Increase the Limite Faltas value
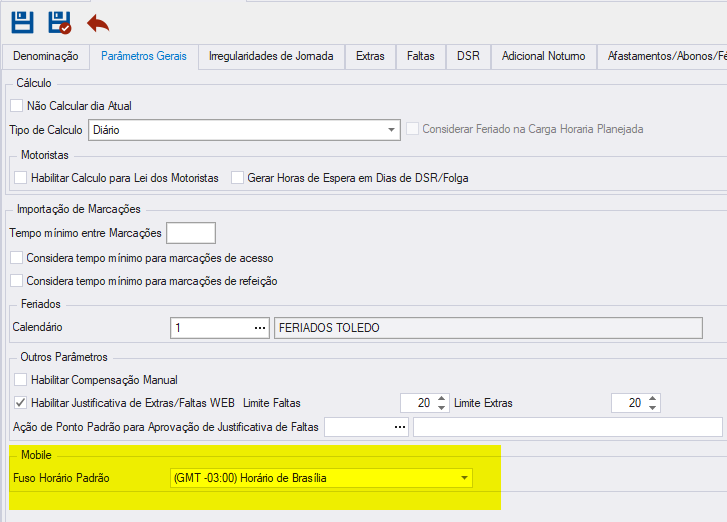The image size is (727, 522). (x=441, y=398)
